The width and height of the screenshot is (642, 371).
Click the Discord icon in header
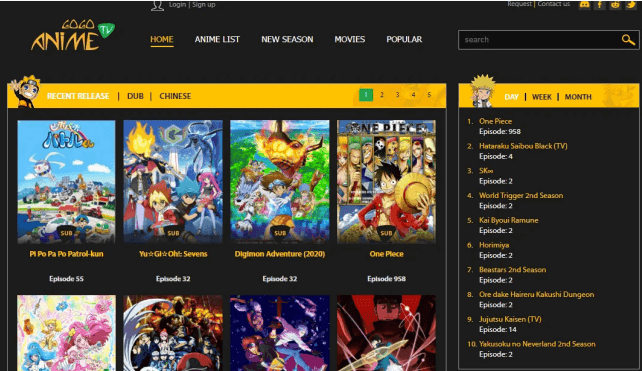pyautogui.click(x=584, y=5)
